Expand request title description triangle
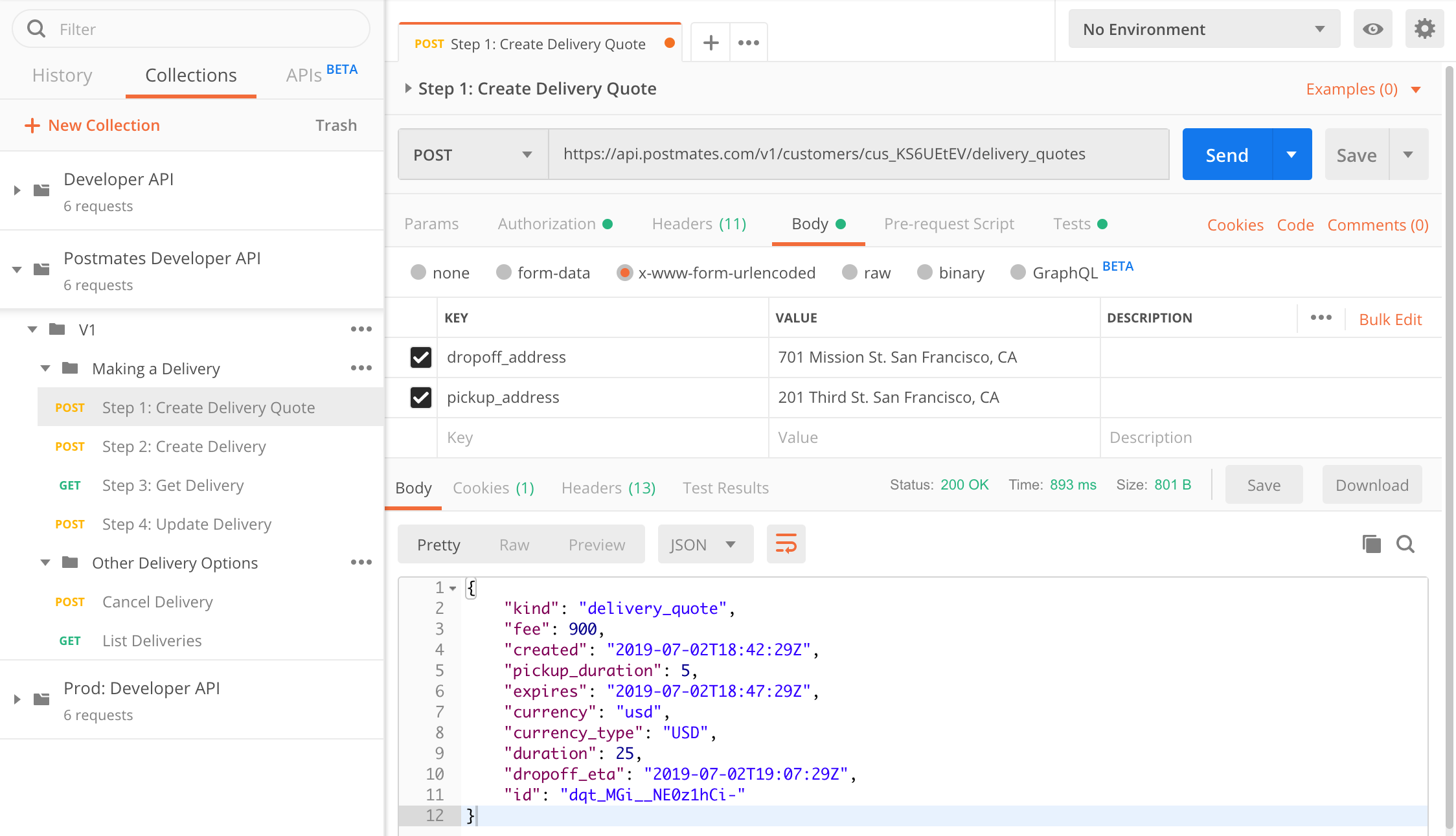 [x=407, y=88]
